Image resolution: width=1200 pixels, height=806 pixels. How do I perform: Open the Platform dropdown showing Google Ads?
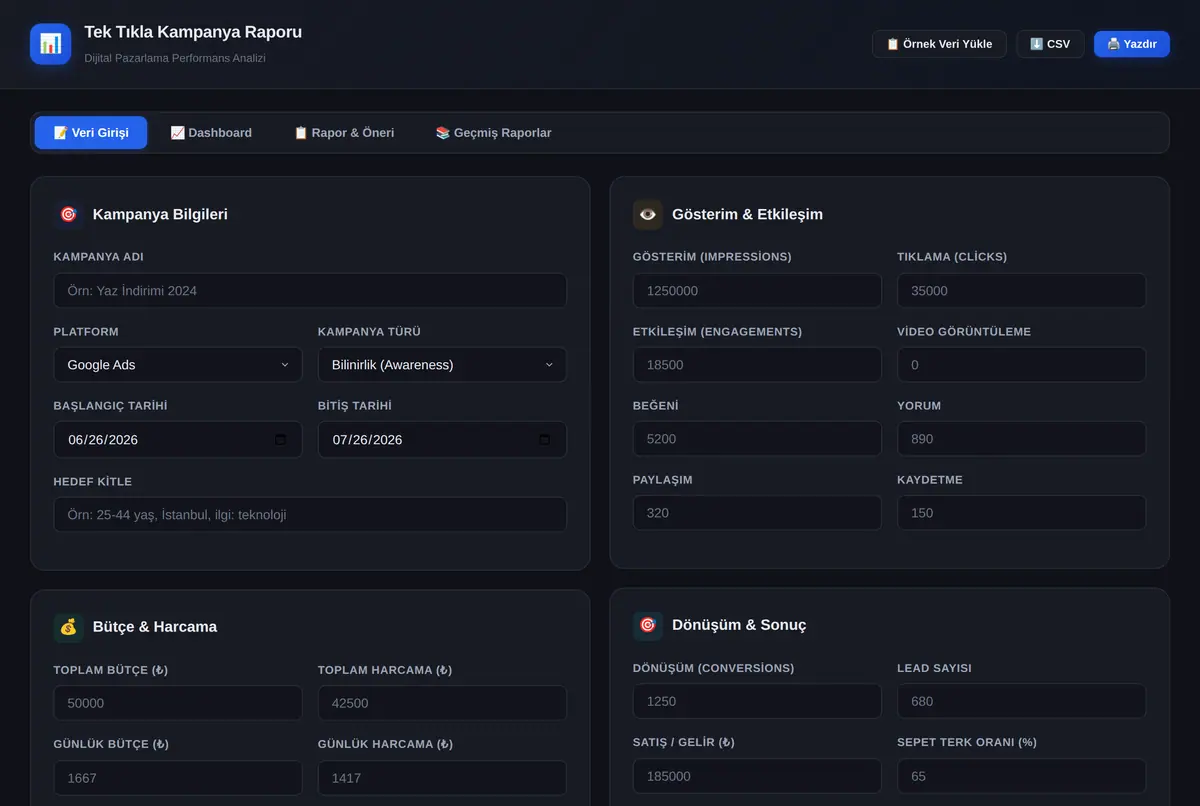click(x=178, y=365)
